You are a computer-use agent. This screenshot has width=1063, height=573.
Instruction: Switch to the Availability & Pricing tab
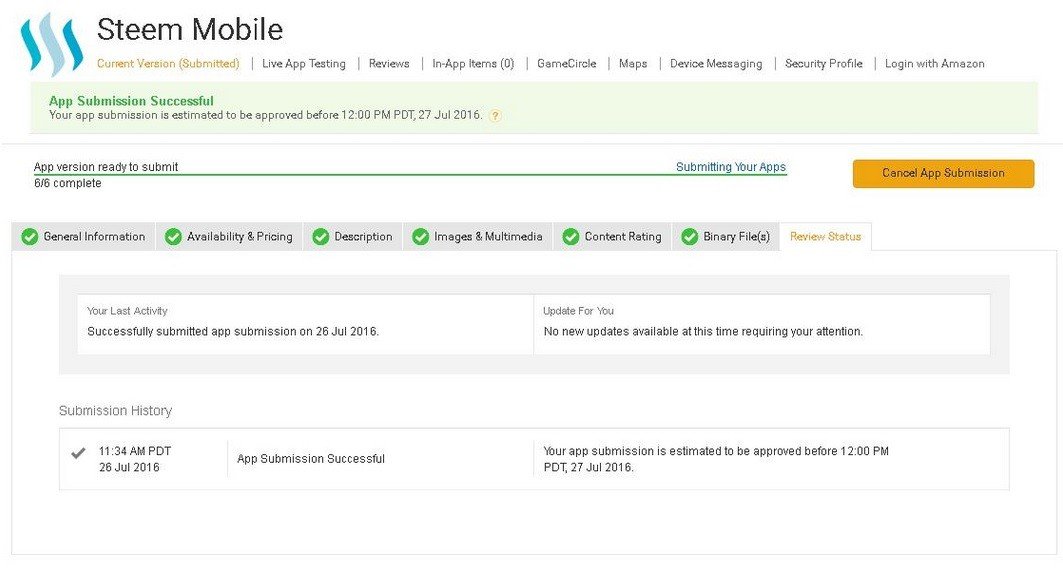tap(230, 237)
